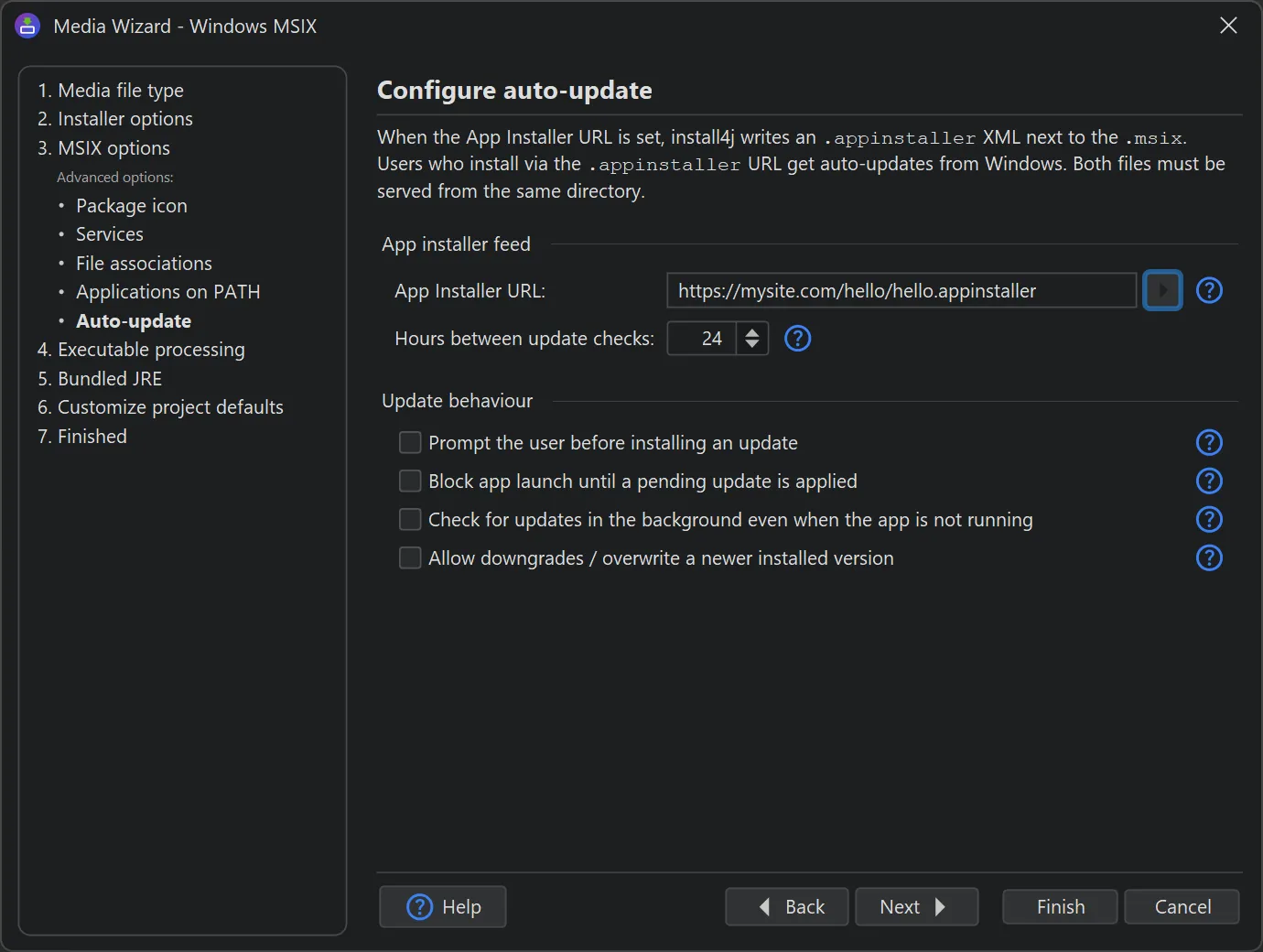The image size is (1263, 952).
Task: Show help for Allow downgrades option
Action: click(1209, 558)
